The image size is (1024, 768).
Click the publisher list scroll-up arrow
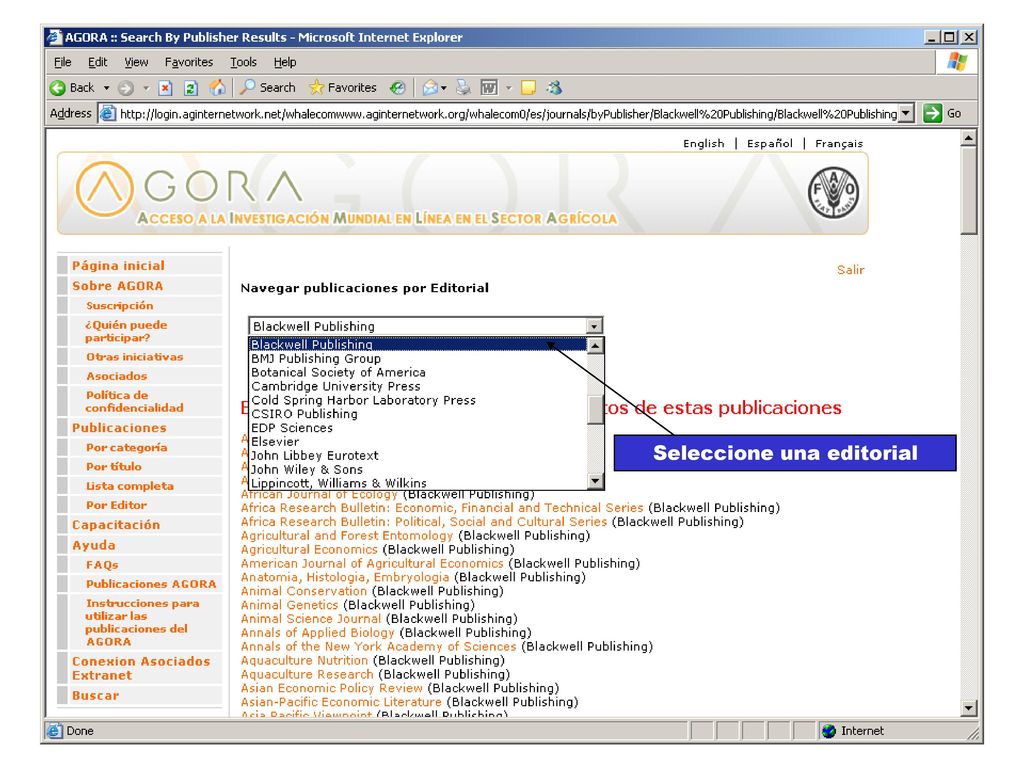click(594, 345)
